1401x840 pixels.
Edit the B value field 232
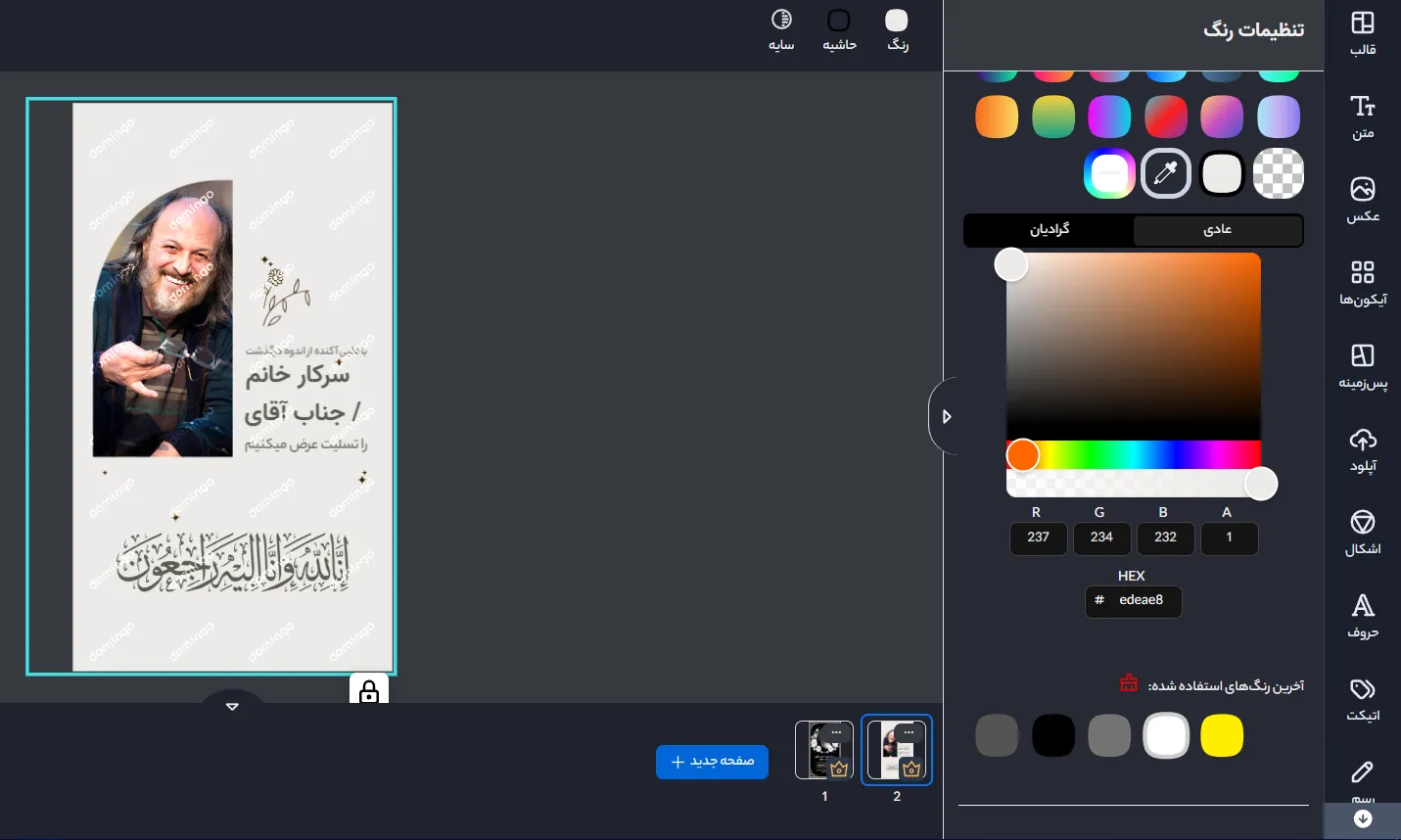(1165, 537)
